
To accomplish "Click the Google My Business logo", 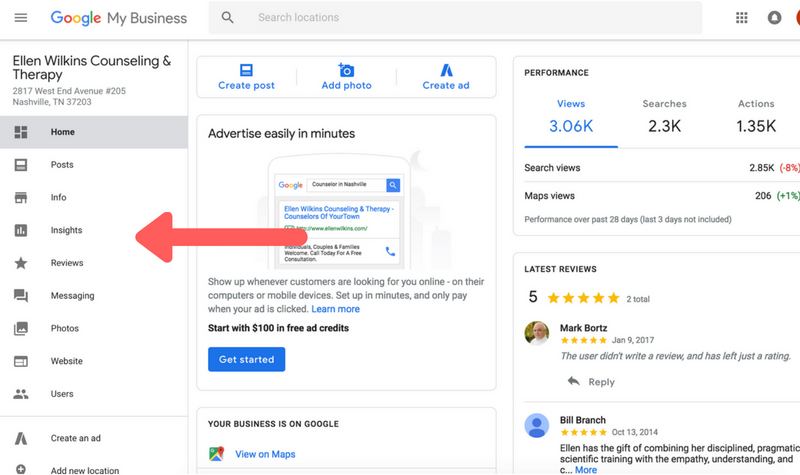I will pos(118,18).
